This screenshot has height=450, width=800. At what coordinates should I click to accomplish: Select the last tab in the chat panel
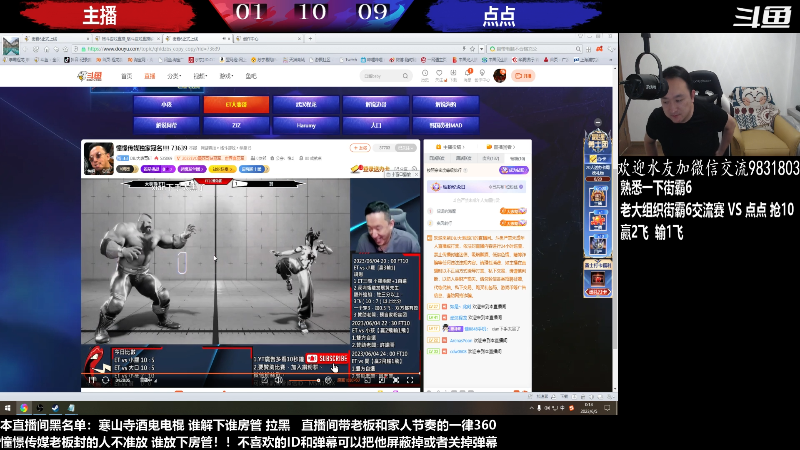[517, 159]
